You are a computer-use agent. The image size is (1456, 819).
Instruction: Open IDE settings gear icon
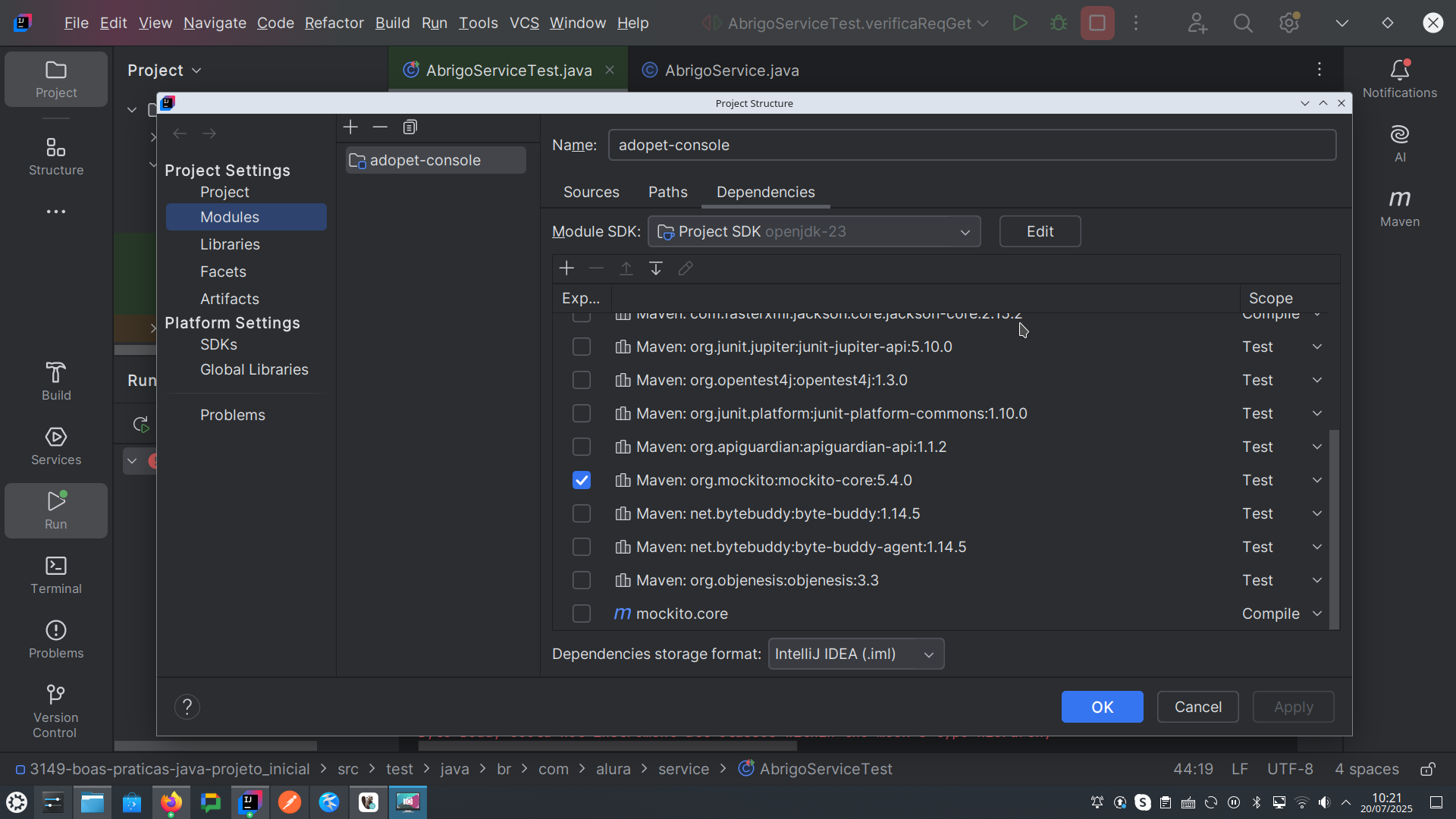pos(1289,23)
